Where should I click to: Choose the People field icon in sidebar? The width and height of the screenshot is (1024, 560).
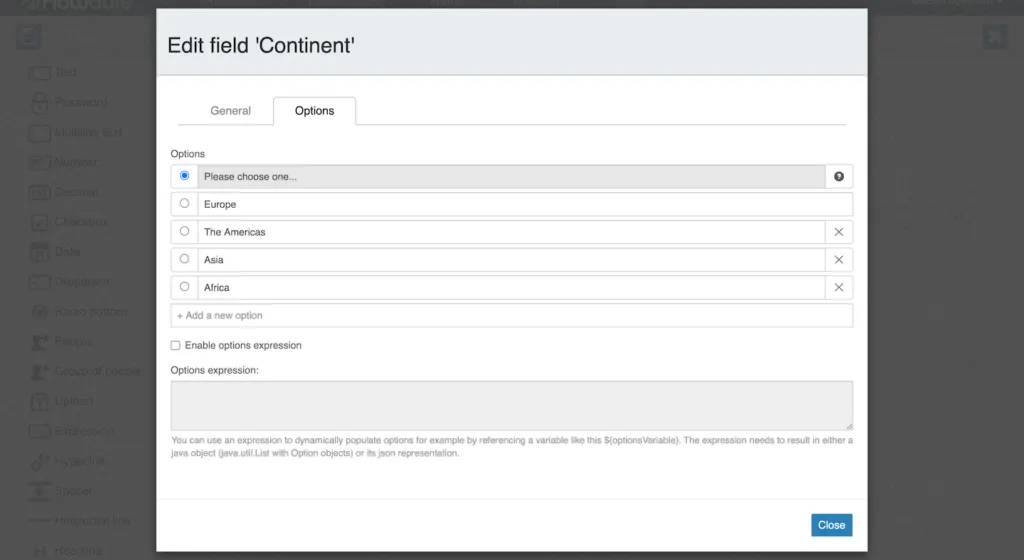tap(39, 341)
